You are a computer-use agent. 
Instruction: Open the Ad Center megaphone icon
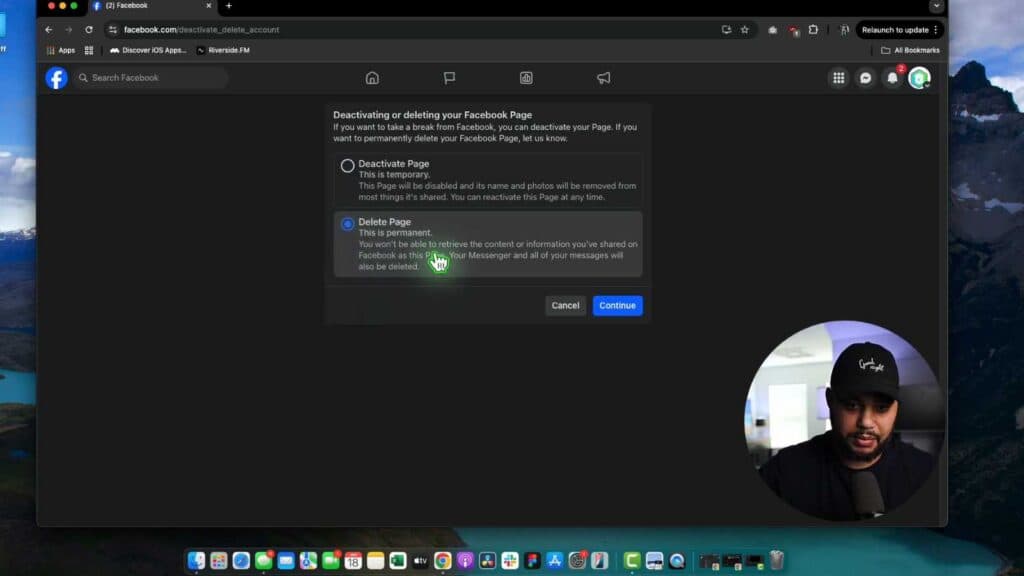pyautogui.click(x=603, y=78)
